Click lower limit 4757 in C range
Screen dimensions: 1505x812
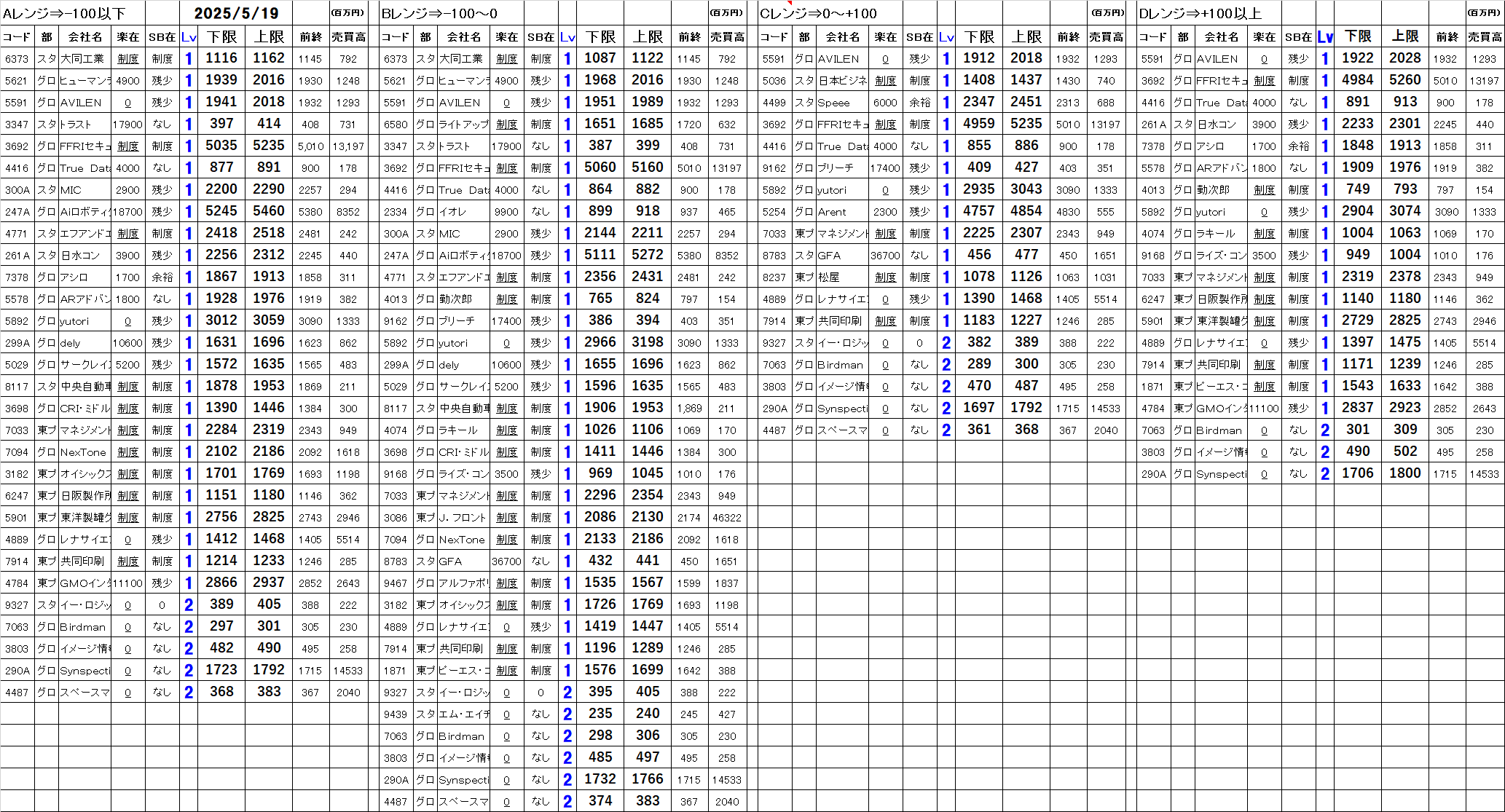tap(979, 211)
